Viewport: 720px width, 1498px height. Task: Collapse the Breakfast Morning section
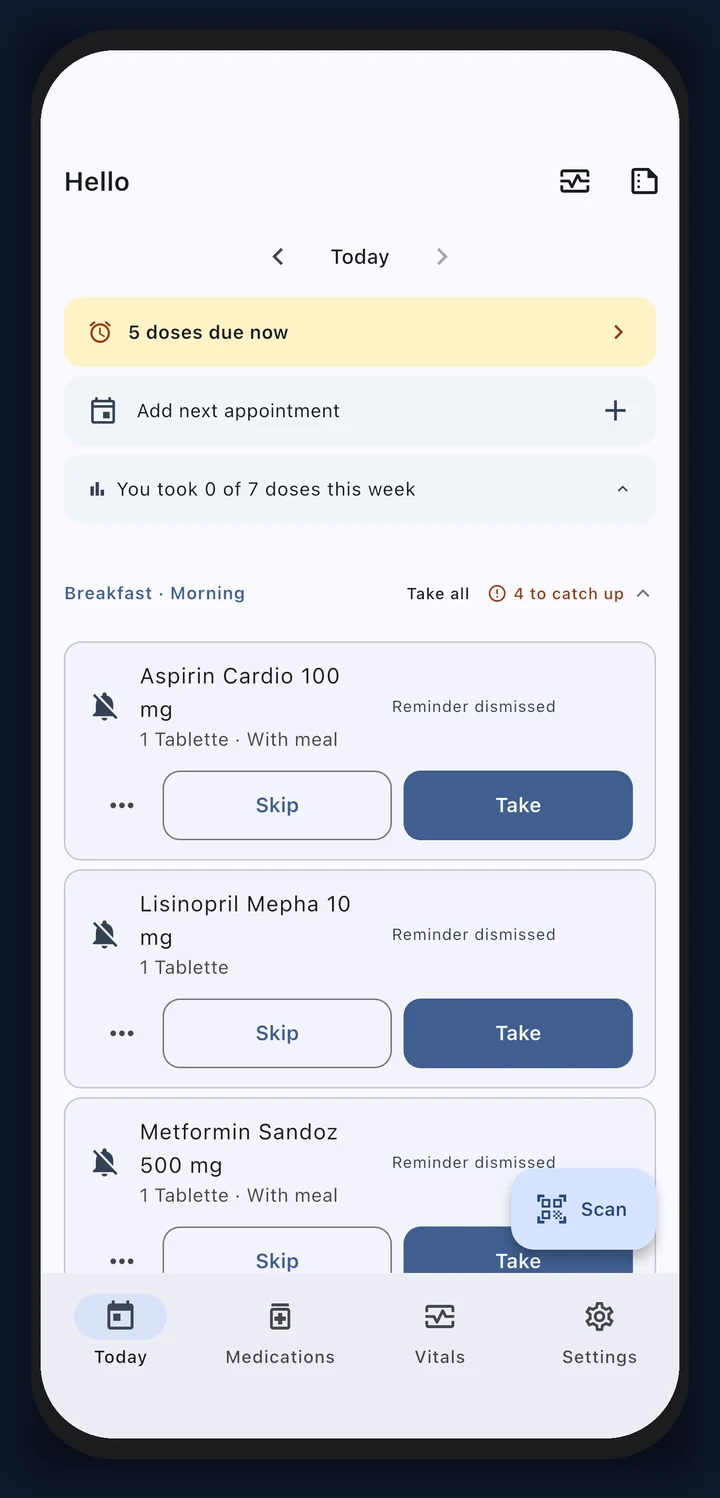(x=643, y=593)
